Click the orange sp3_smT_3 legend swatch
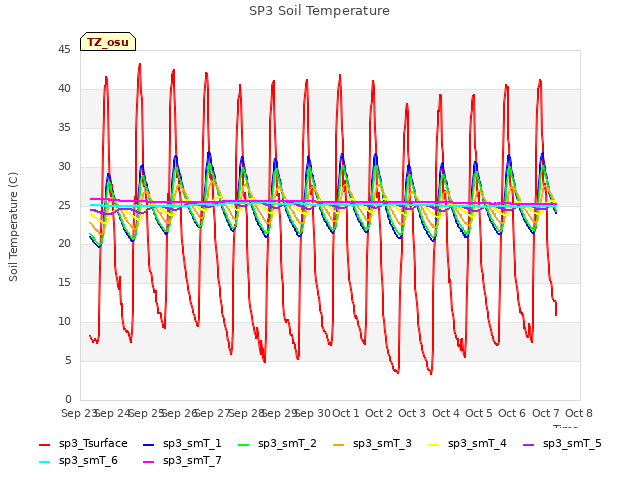Screen dimensions: 640x480 pyautogui.click(x=339, y=444)
